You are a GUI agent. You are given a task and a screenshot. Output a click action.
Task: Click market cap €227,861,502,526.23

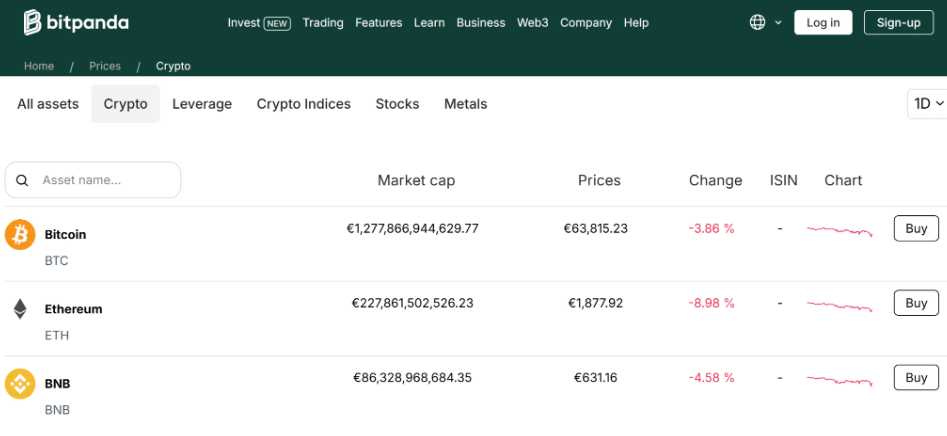point(413,303)
